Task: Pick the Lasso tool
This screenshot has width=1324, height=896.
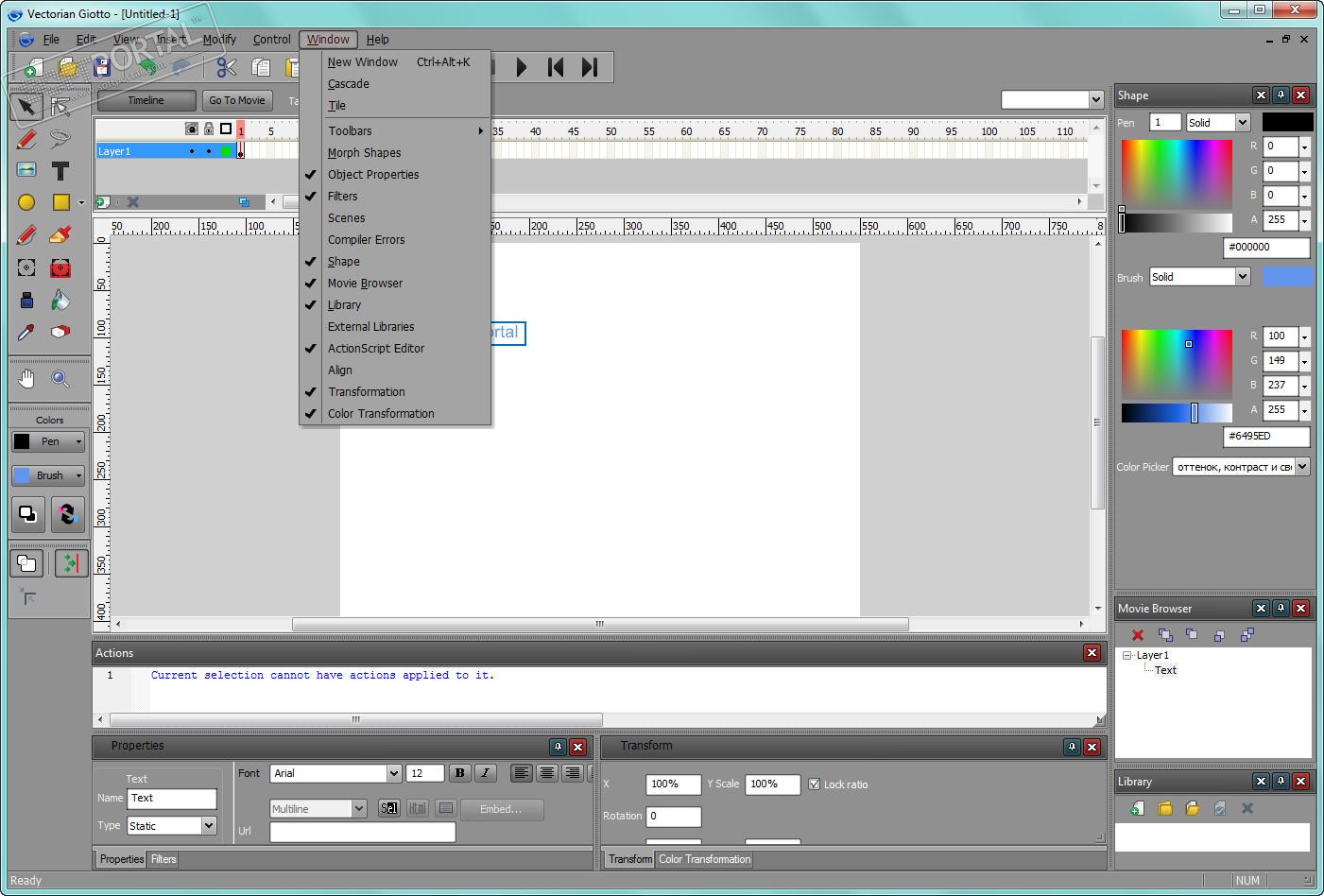Action: point(60,139)
